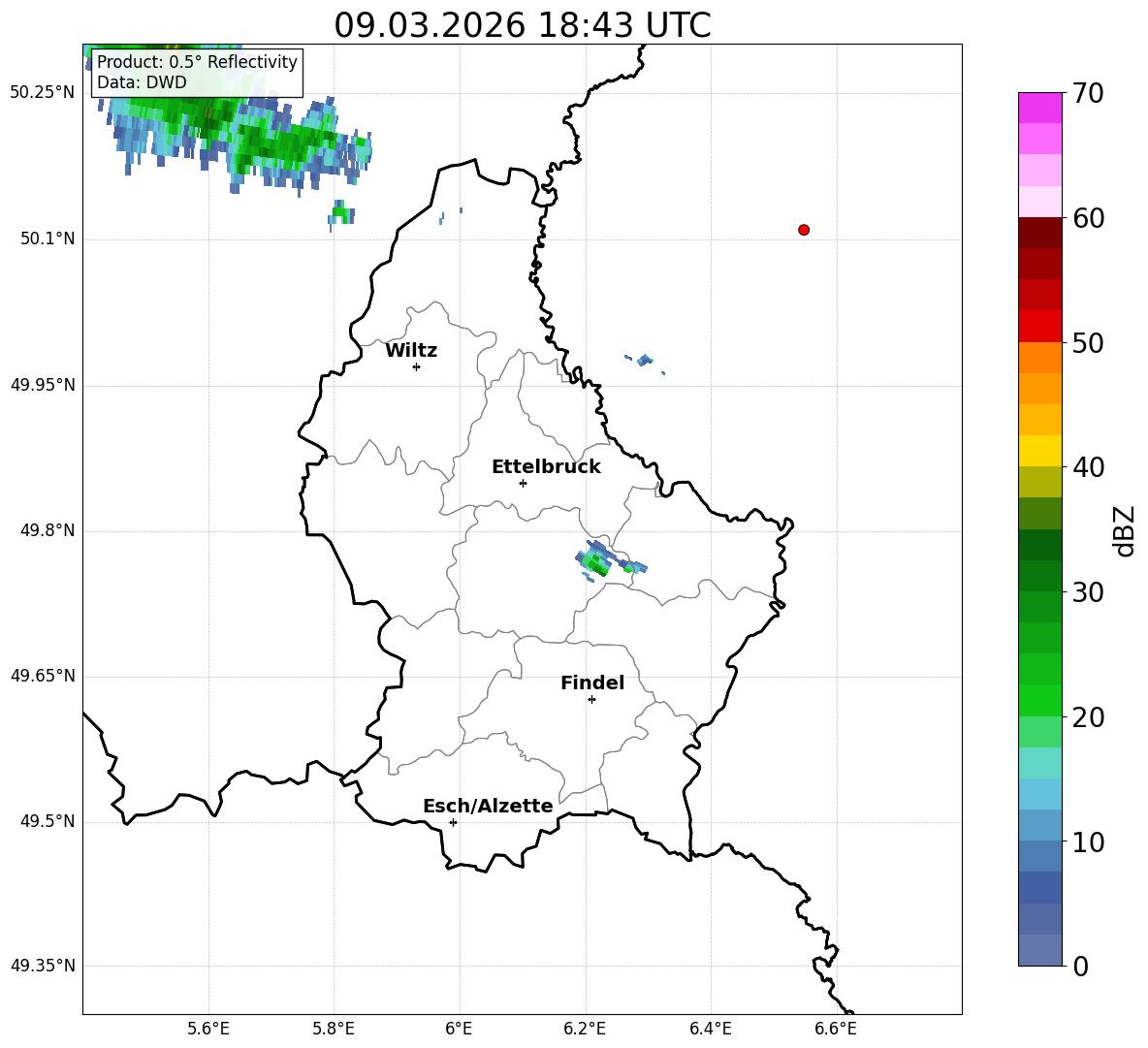The width and height of the screenshot is (1148, 1048).
Task: Click the 49.5°N latitude label
Action: click(x=48, y=820)
